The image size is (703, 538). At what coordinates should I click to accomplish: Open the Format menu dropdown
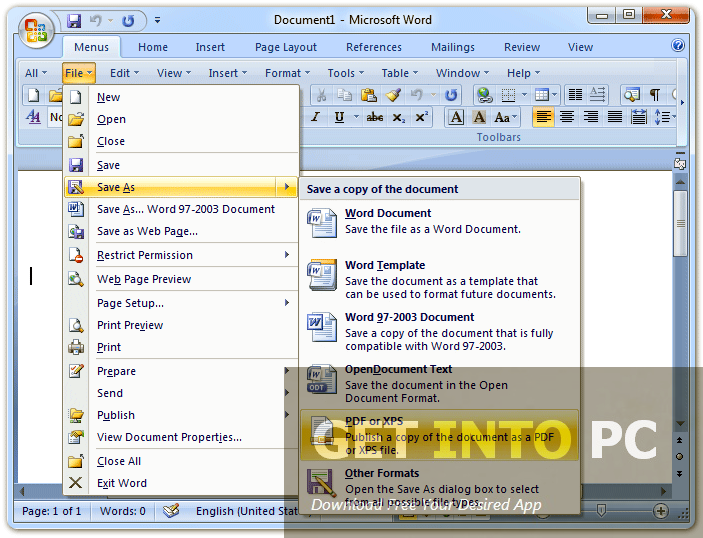point(287,73)
